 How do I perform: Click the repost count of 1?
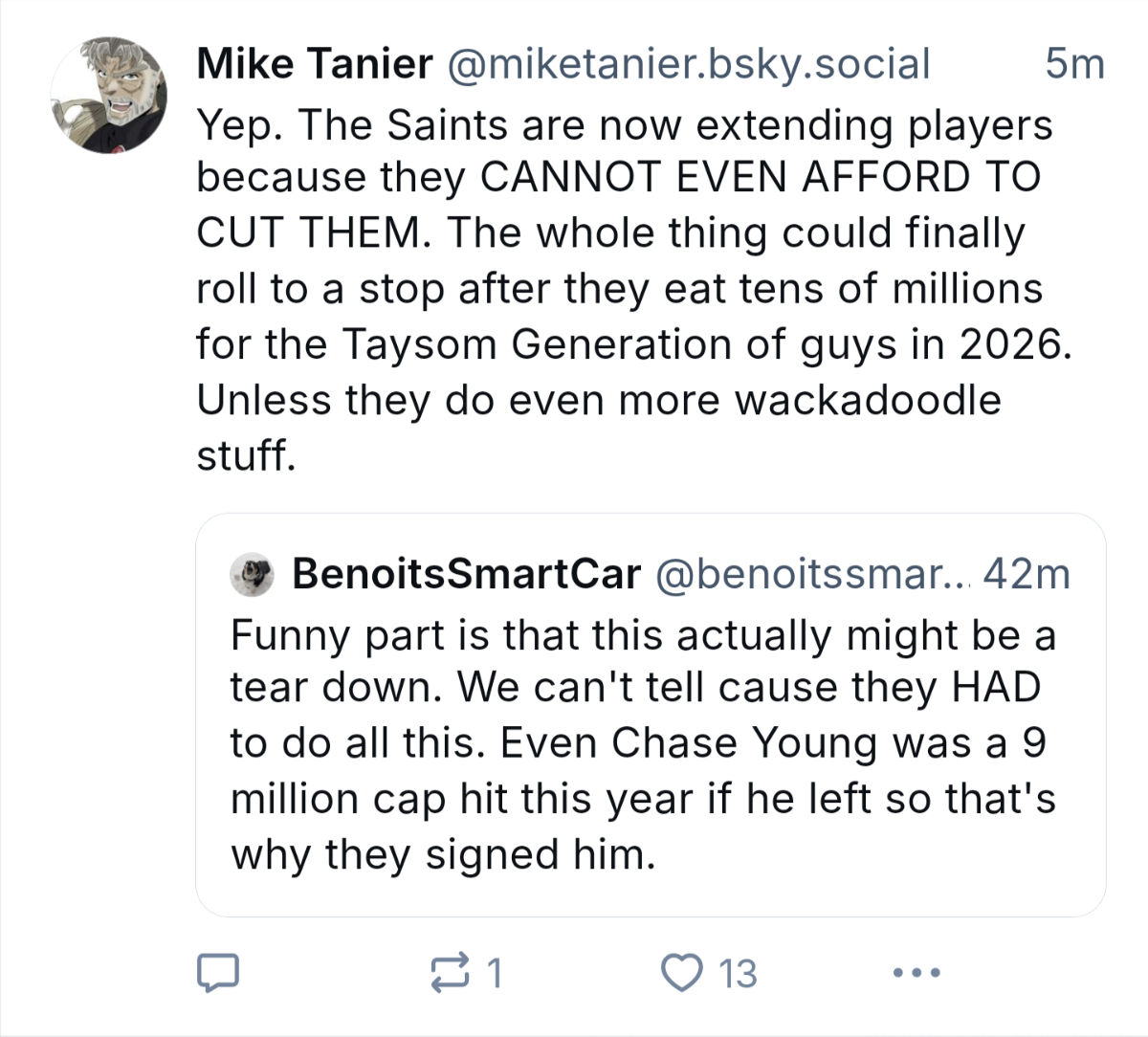pos(494,973)
